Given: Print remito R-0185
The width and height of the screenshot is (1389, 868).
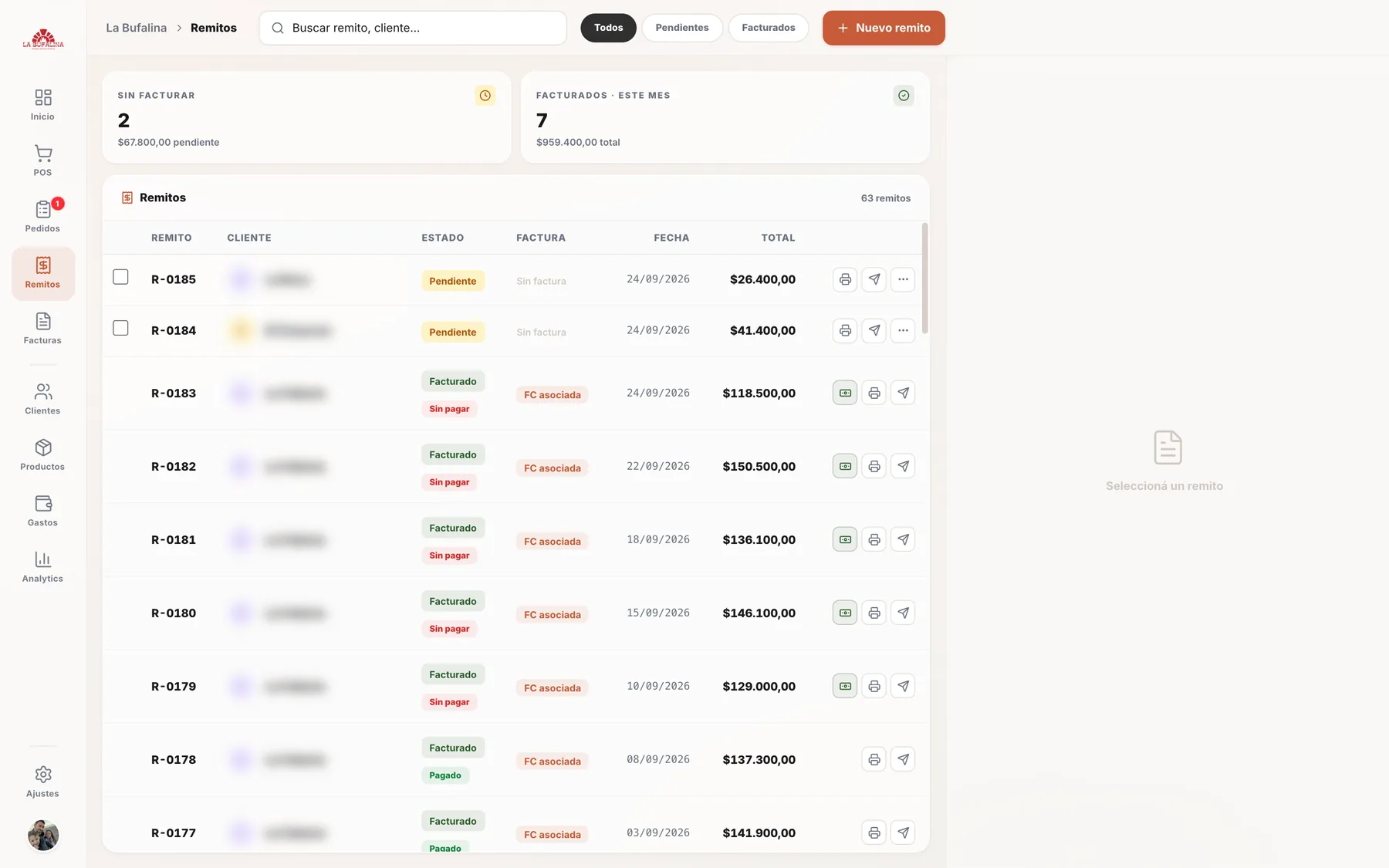Looking at the screenshot, I should click(845, 279).
